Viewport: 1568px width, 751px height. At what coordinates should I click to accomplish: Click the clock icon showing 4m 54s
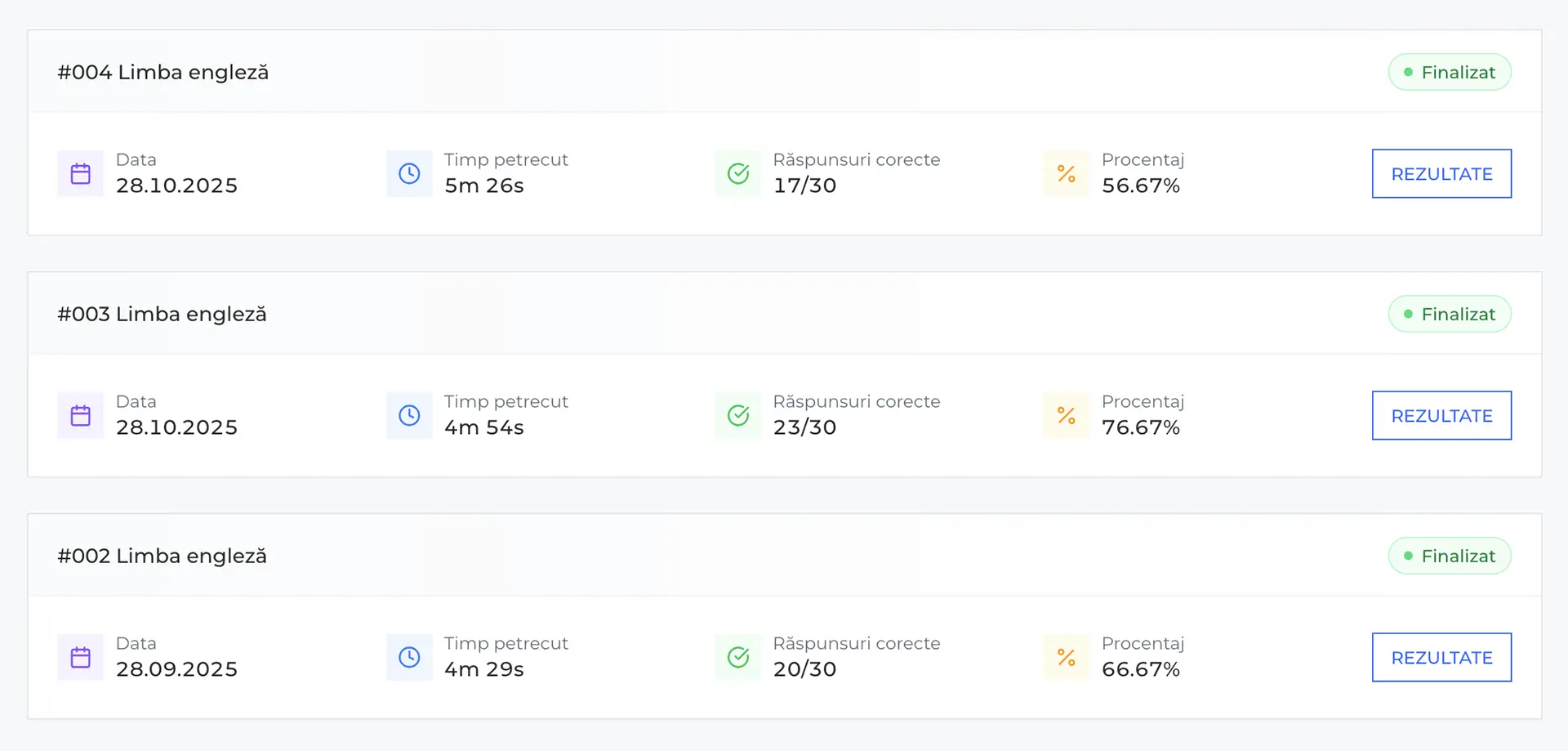tap(409, 415)
